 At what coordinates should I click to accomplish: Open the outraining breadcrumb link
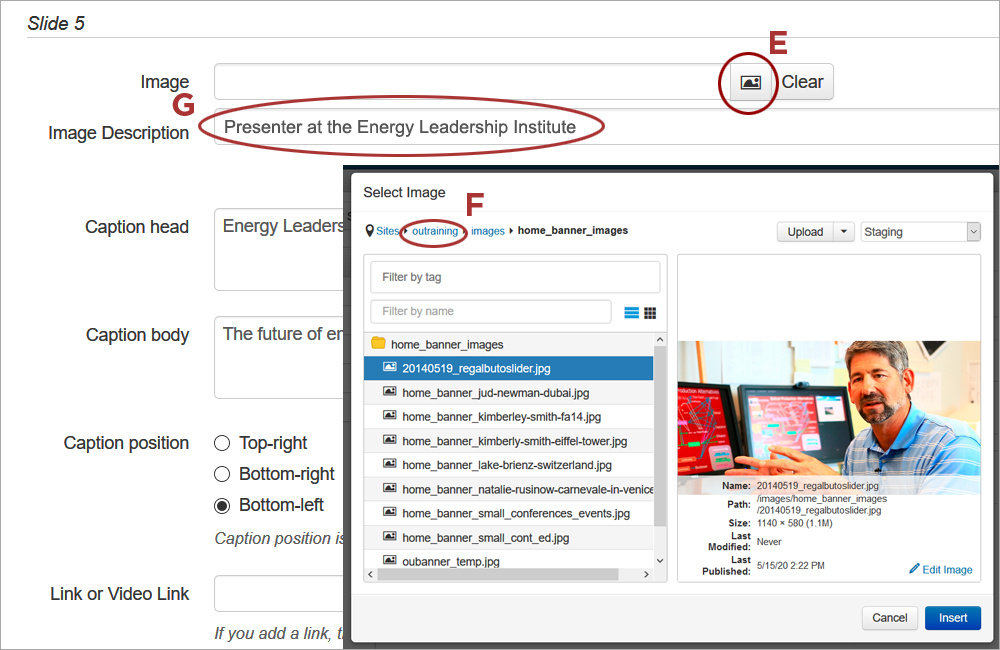(433, 230)
